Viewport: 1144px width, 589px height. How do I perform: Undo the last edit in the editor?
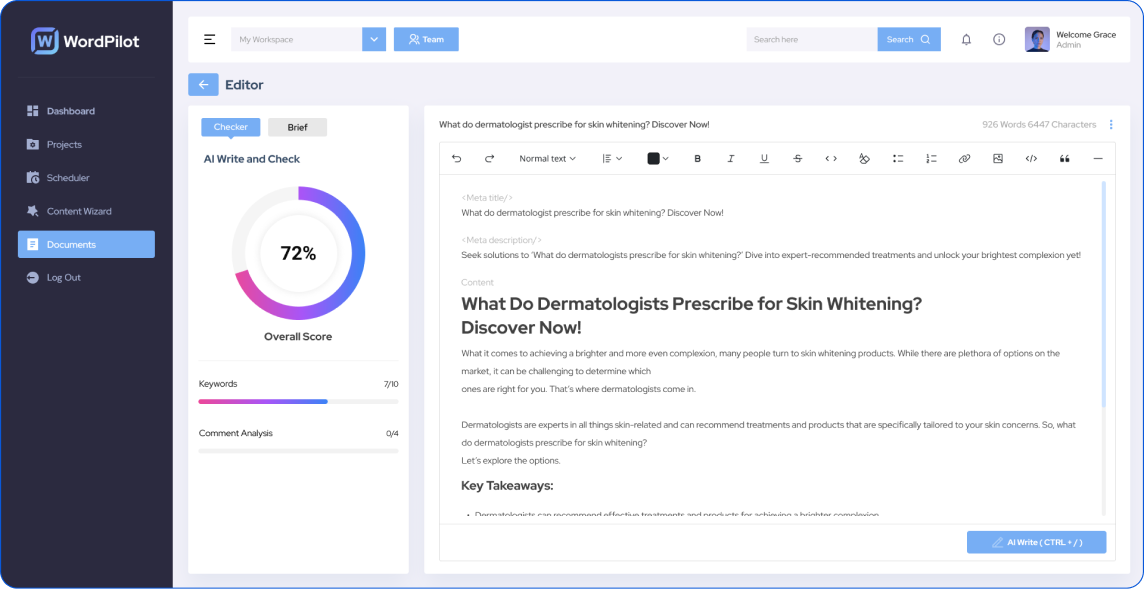[x=457, y=157]
